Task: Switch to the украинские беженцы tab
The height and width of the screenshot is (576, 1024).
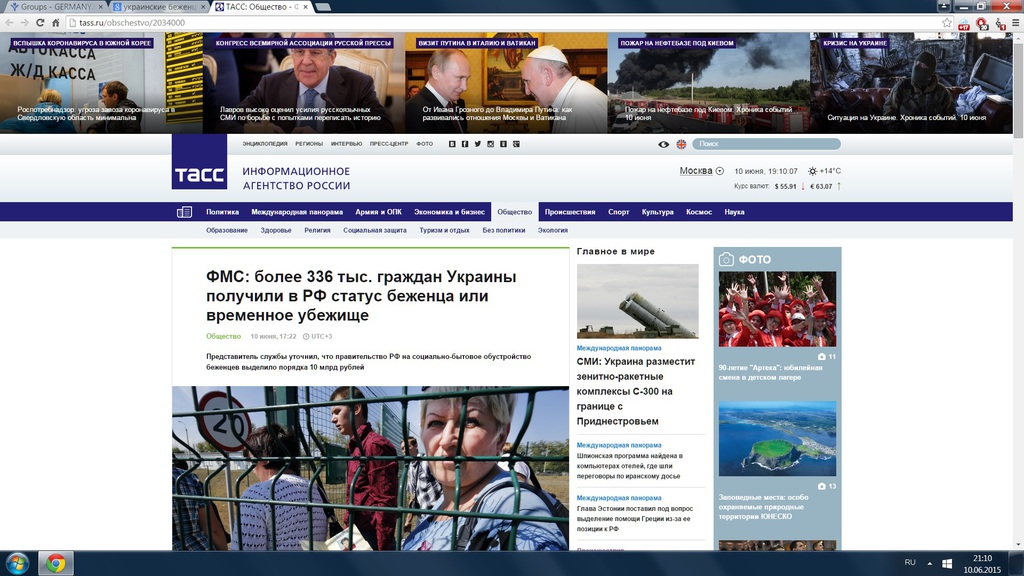Action: (x=159, y=7)
